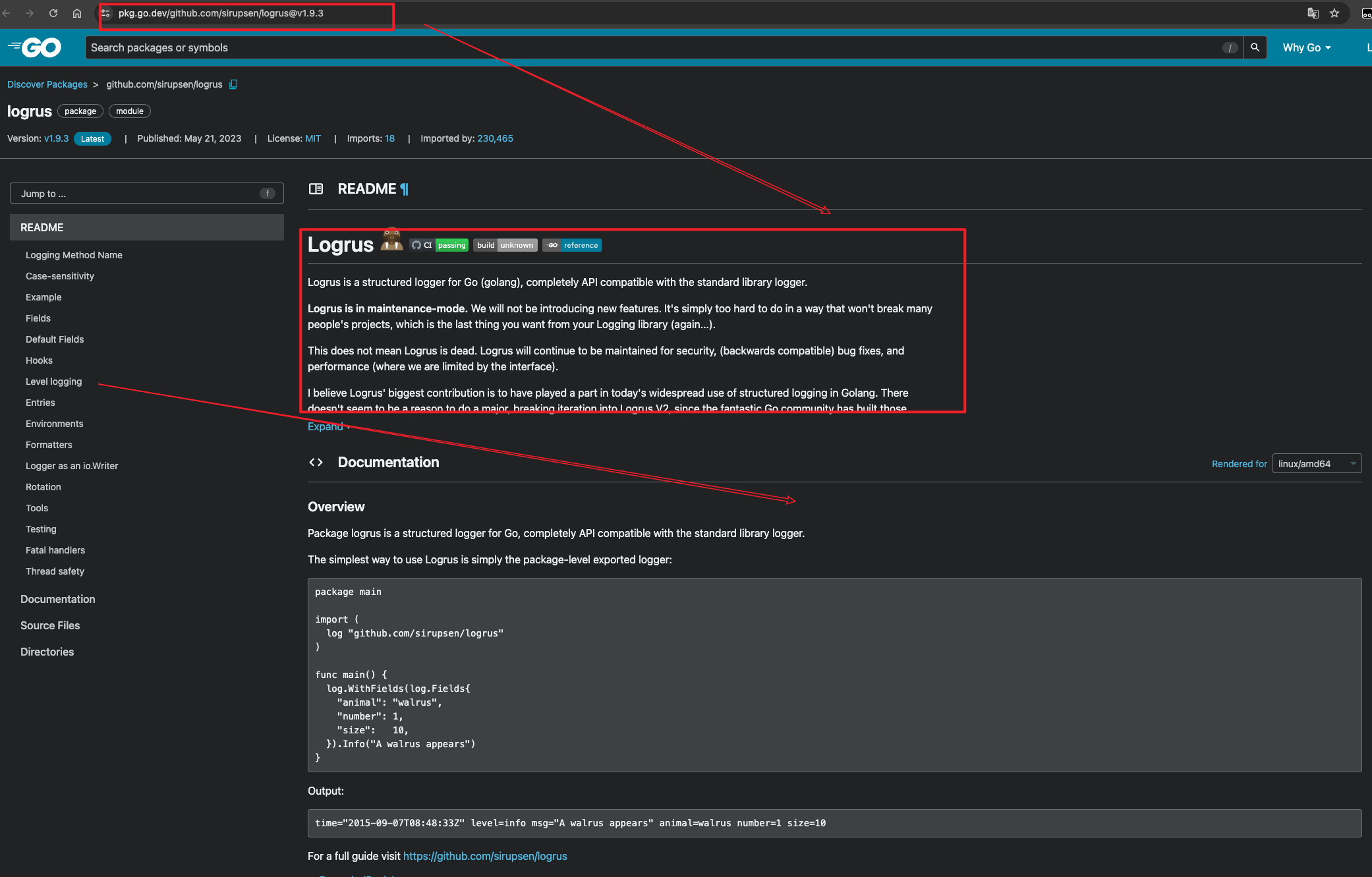Translate this page icon in address bar
1372x877 pixels.
coord(1313,13)
